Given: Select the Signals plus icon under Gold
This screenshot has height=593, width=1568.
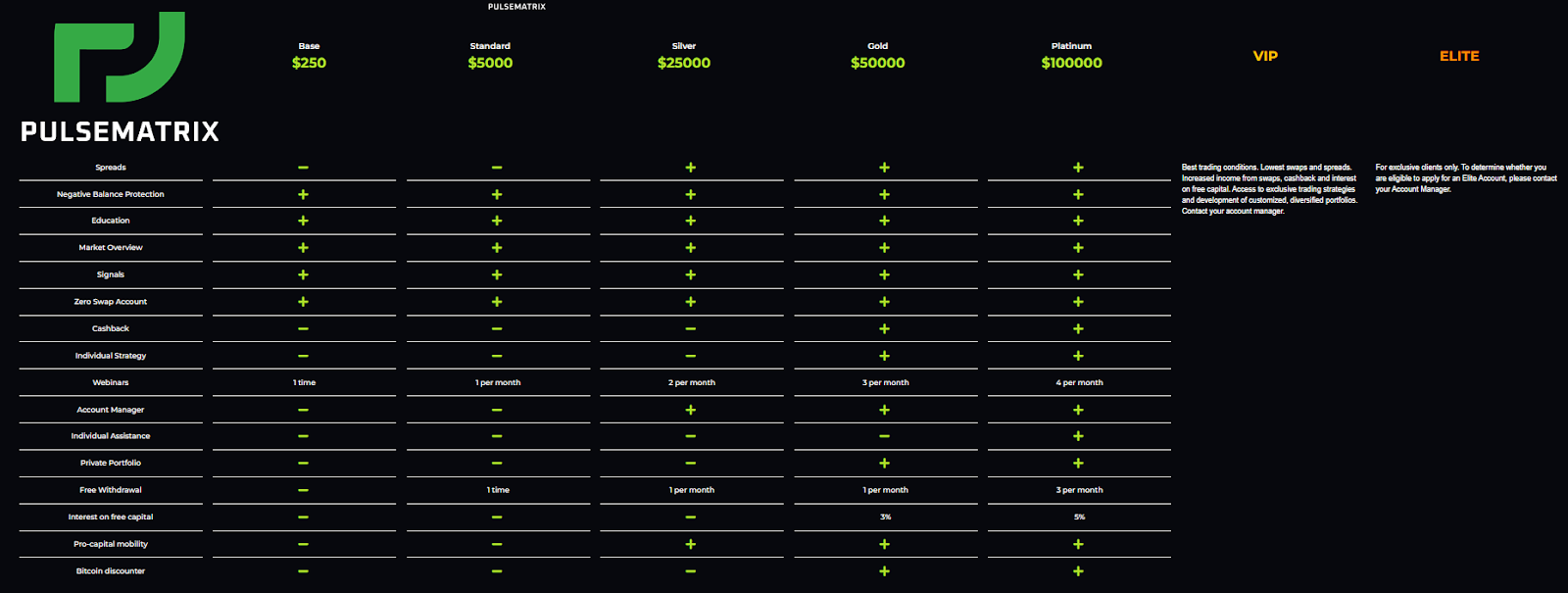Looking at the screenshot, I should [884, 274].
